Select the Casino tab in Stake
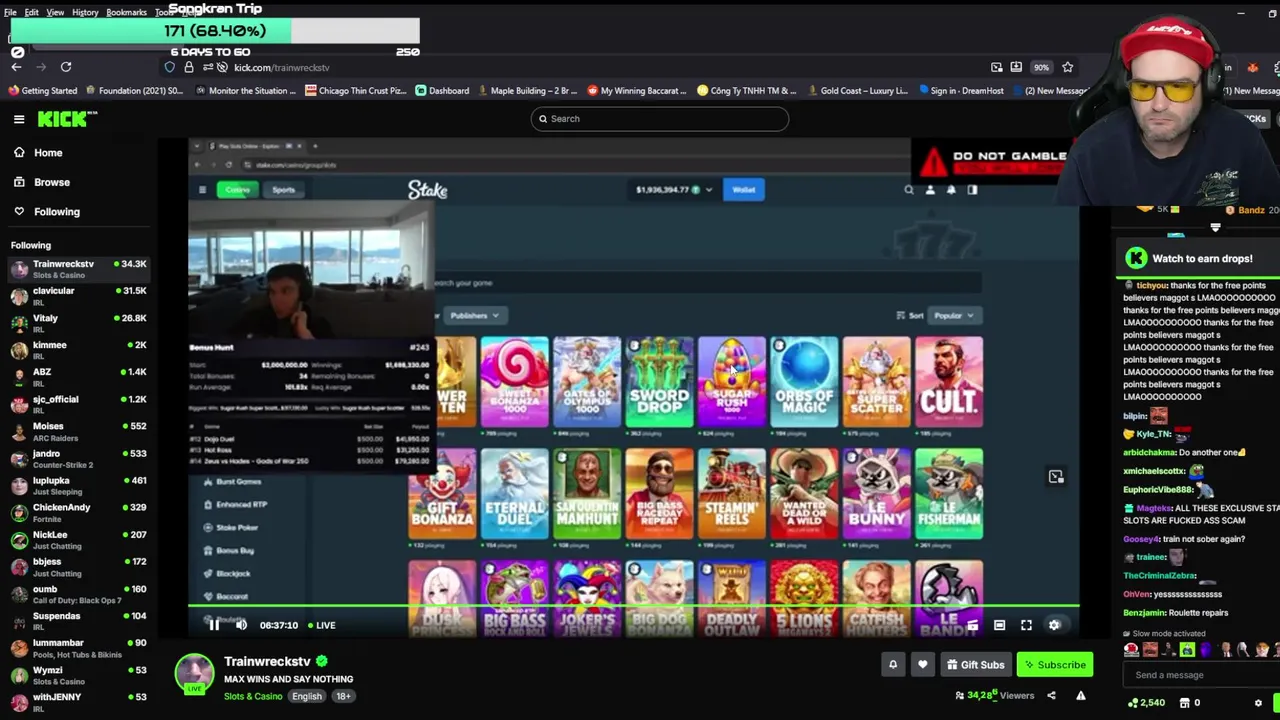The height and width of the screenshot is (720, 1280). pos(237,190)
